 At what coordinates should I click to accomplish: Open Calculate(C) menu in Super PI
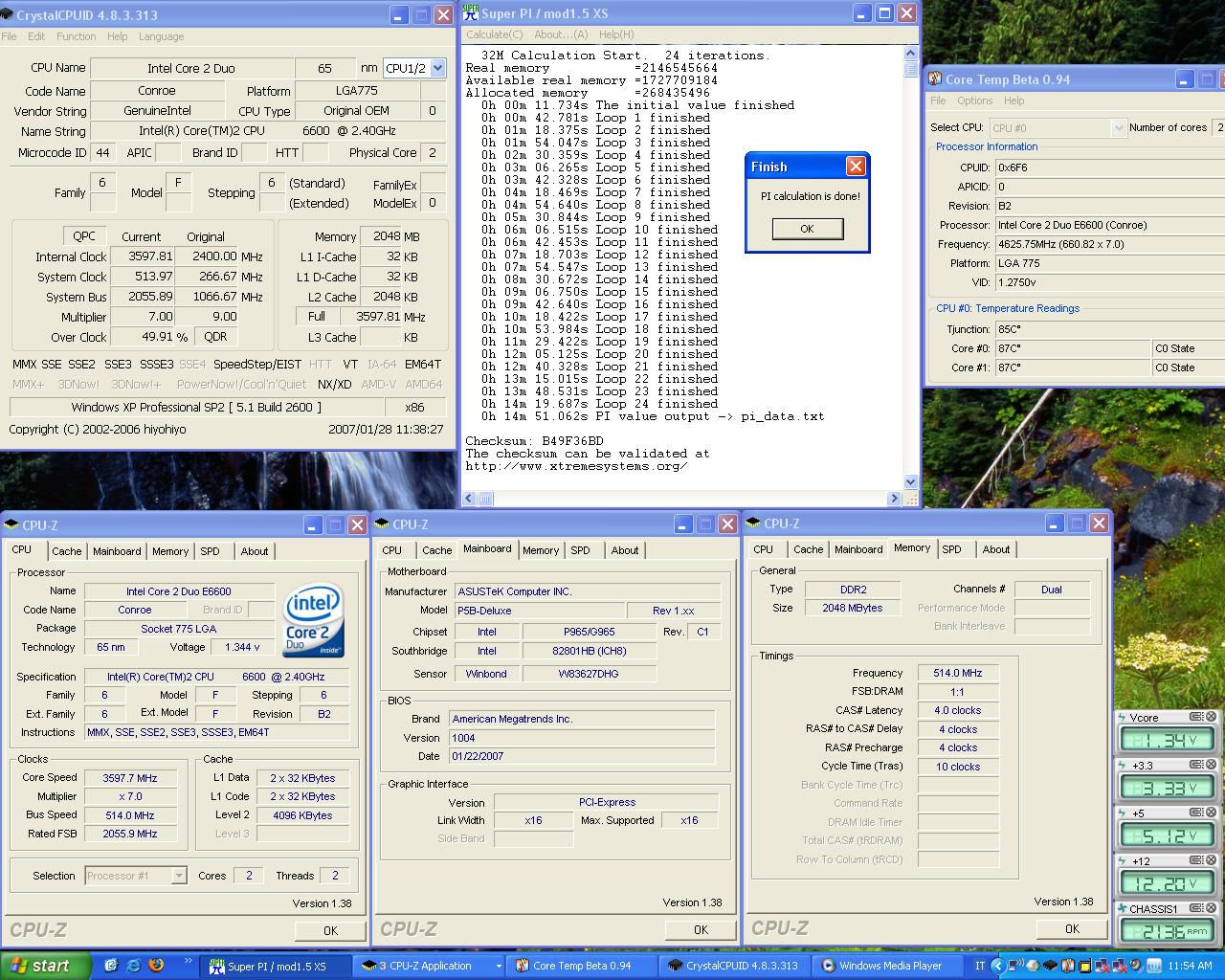(494, 34)
